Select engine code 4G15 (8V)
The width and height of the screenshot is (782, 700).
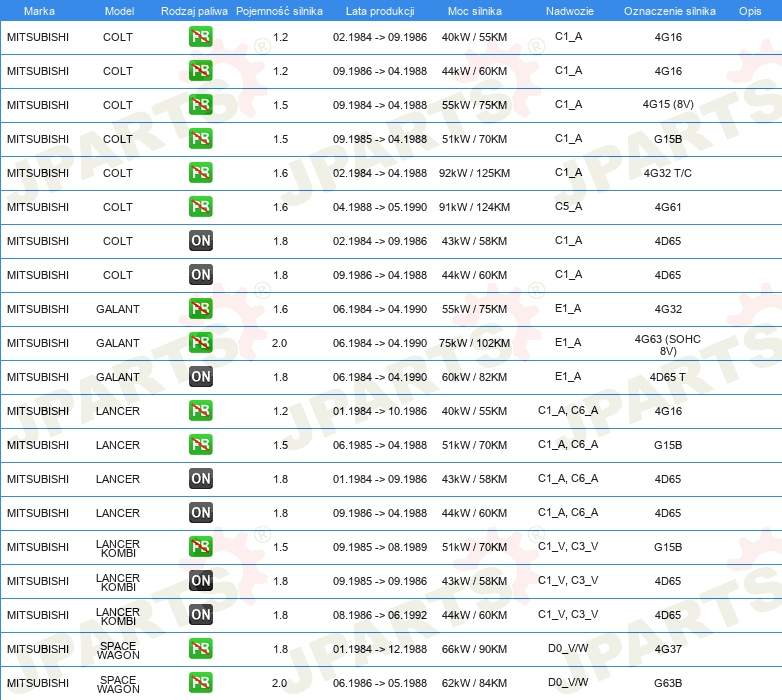668,104
